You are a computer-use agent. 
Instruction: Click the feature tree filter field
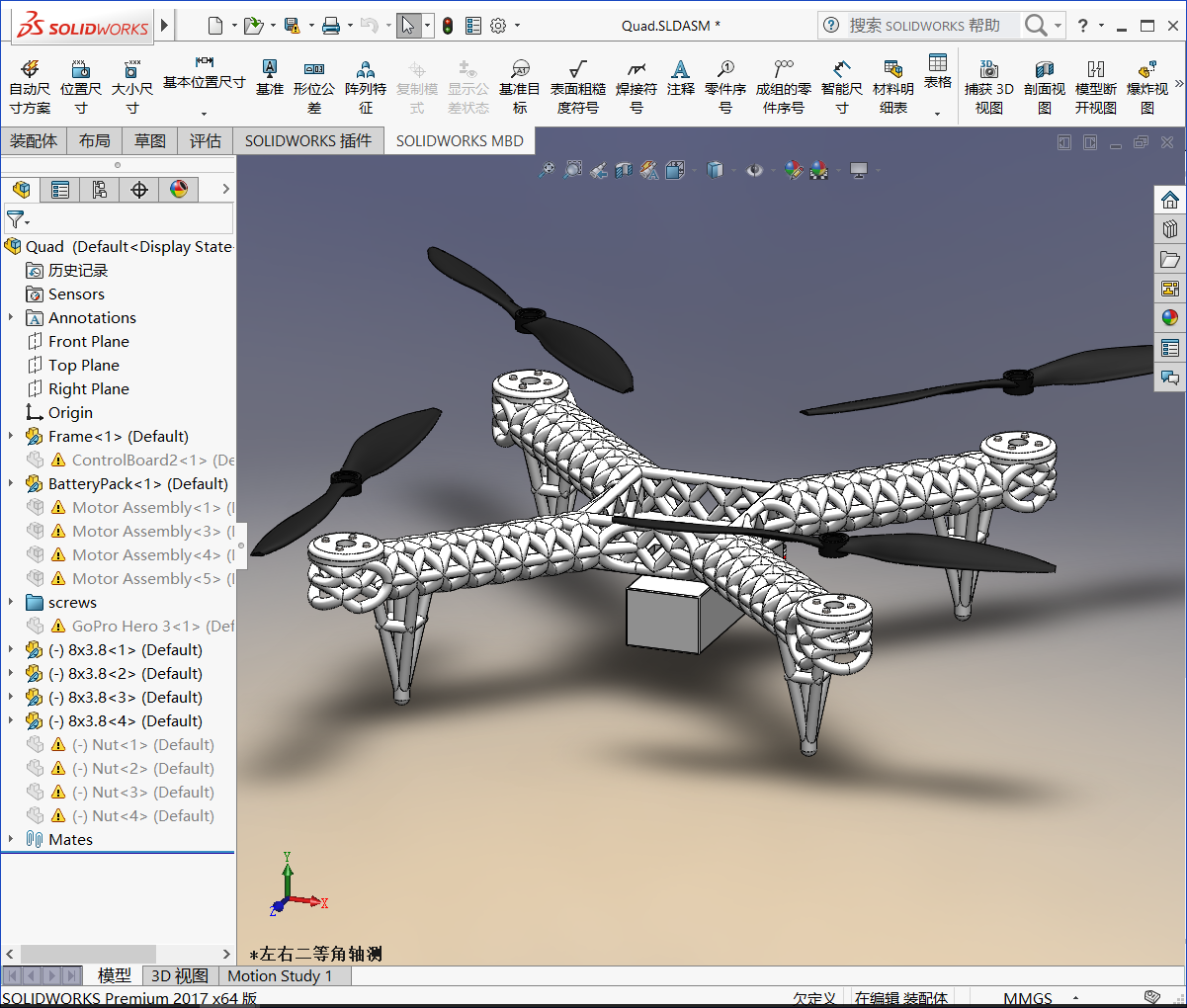(119, 218)
